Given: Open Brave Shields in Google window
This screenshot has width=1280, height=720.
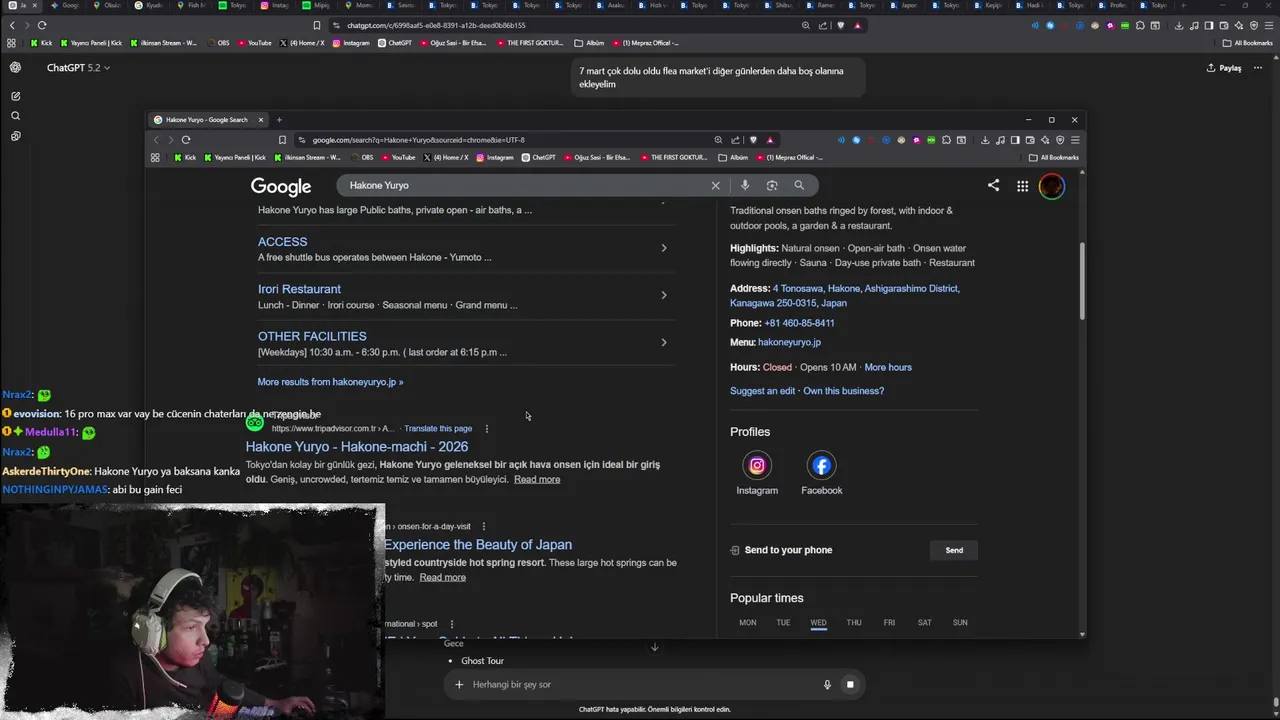Looking at the screenshot, I should (x=753, y=140).
